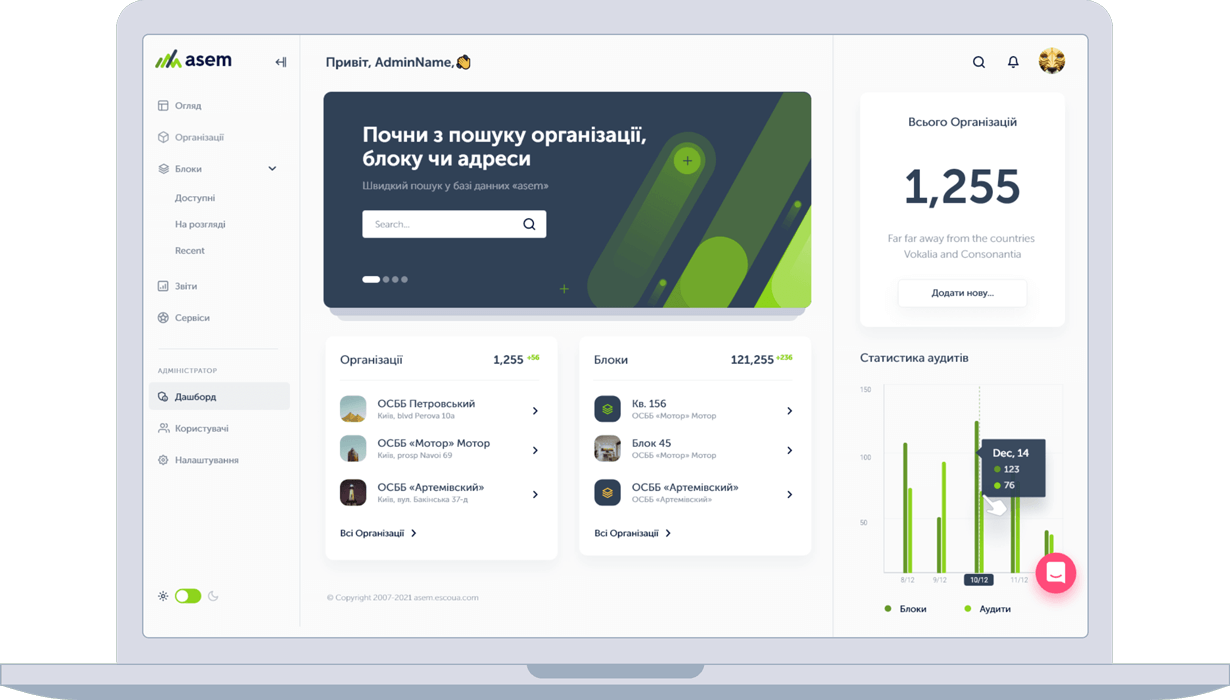The image size is (1230, 700).
Task: Collapse the sidebar using the arrow icon
Action: click(x=281, y=62)
